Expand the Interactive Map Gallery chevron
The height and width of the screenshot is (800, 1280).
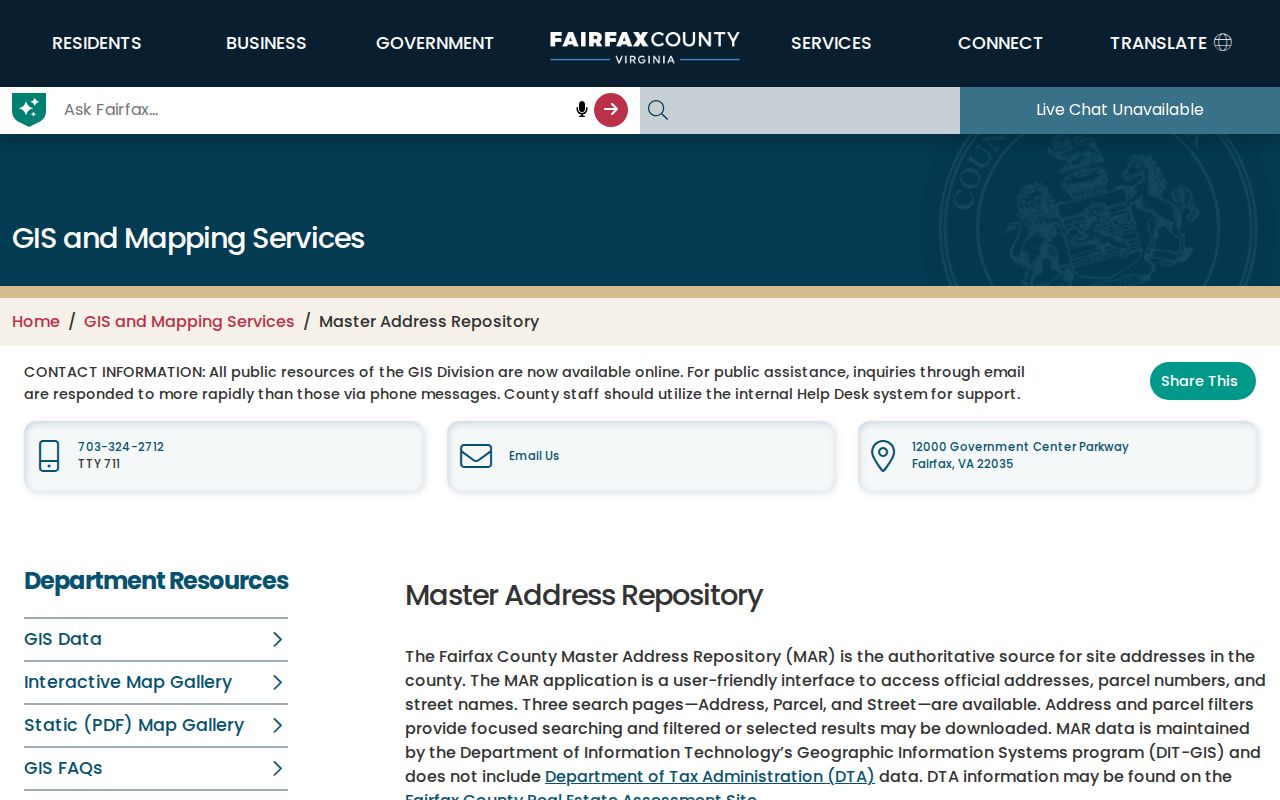pos(278,682)
